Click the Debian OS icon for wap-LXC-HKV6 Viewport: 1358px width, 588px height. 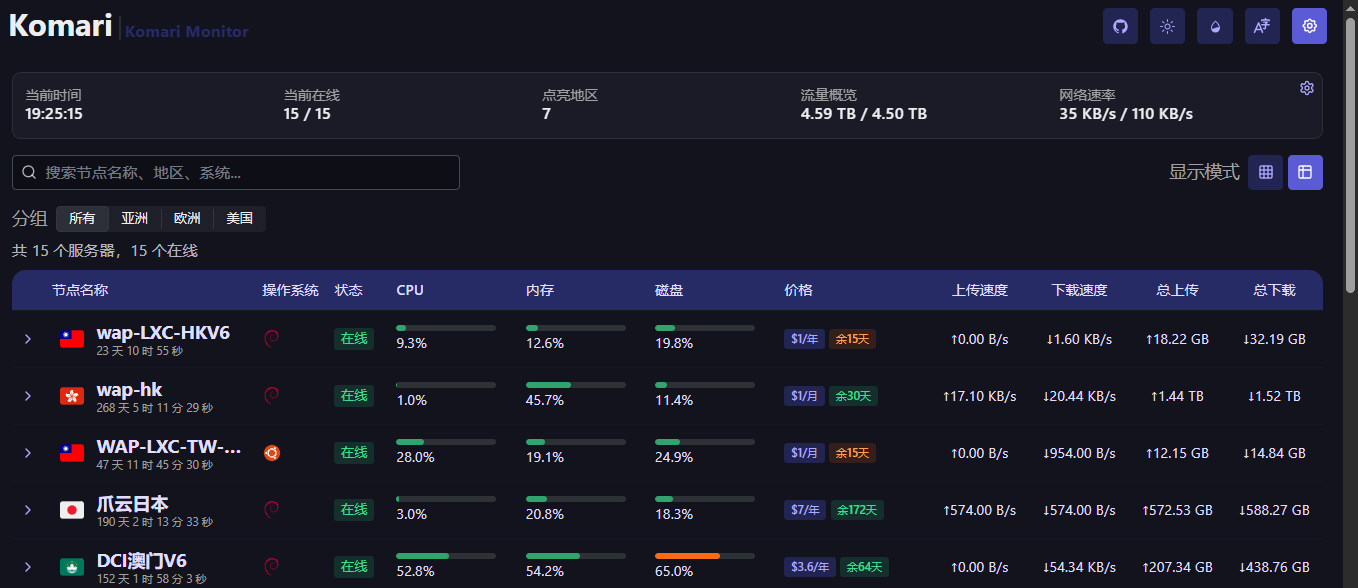271,338
